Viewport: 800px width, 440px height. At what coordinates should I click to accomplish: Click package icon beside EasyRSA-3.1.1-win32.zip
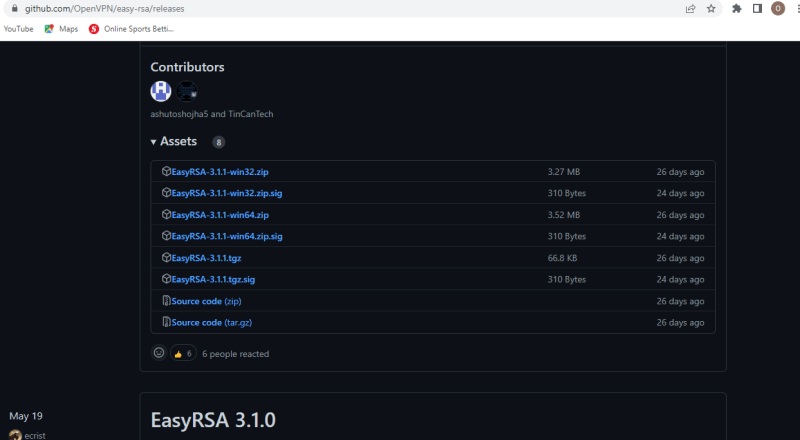[166, 172]
